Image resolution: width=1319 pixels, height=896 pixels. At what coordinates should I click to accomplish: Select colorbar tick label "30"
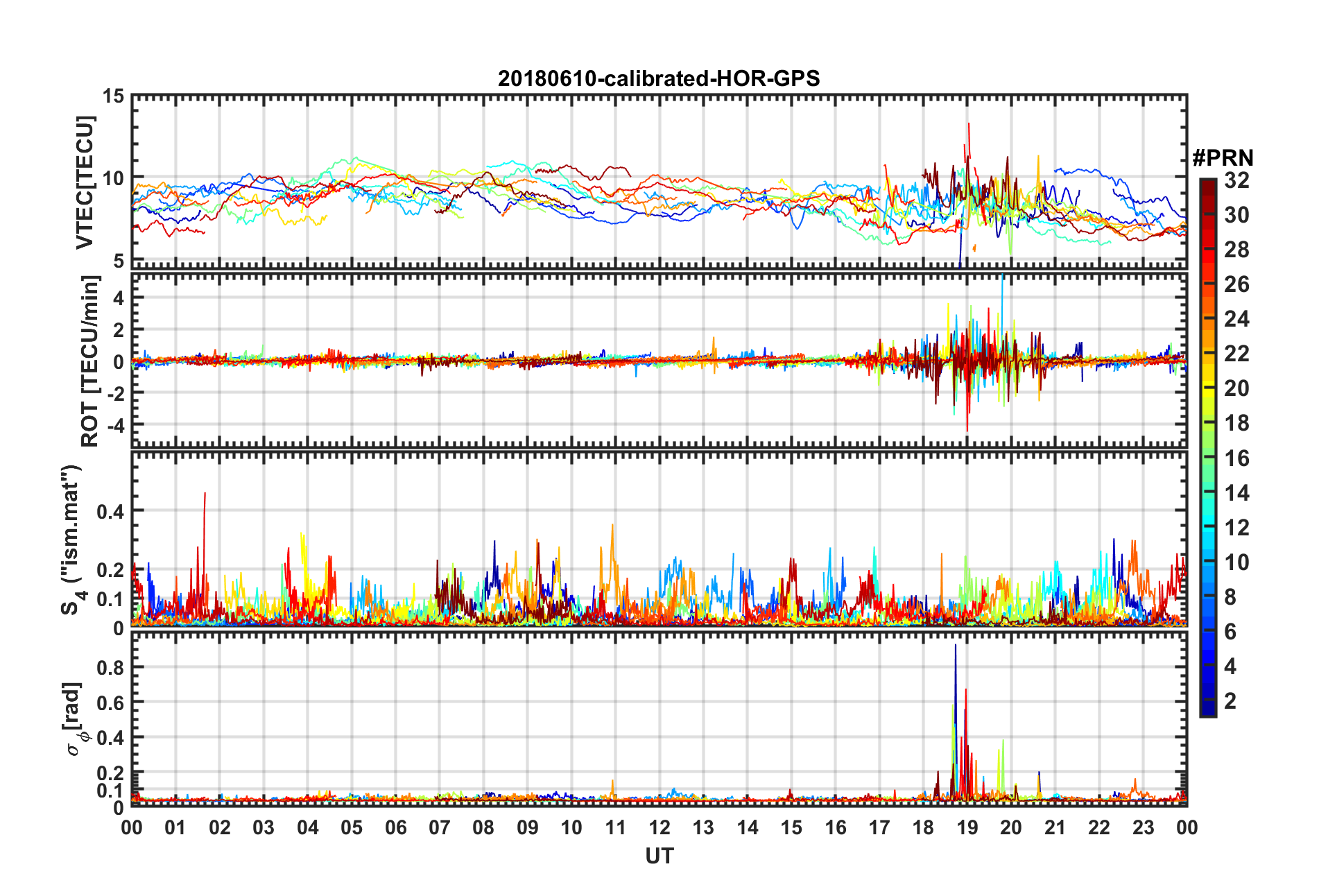(x=1236, y=215)
